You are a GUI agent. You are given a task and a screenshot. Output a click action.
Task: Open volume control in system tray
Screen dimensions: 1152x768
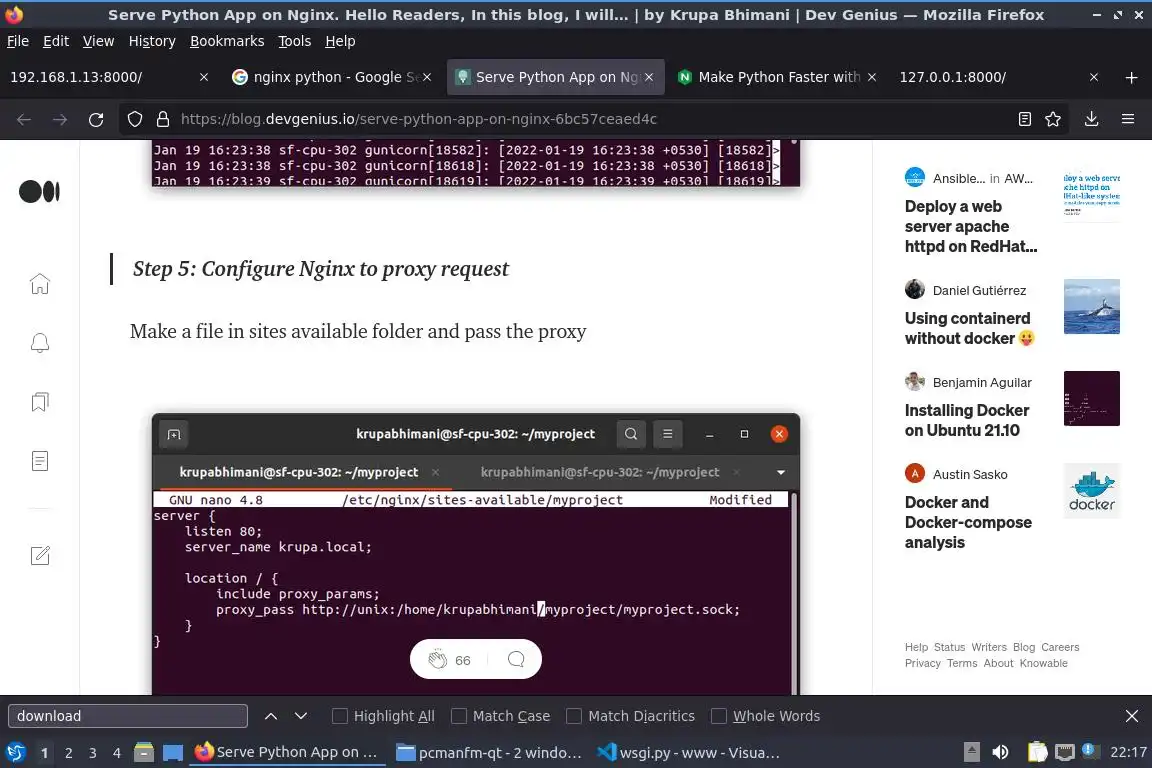click(1000, 752)
